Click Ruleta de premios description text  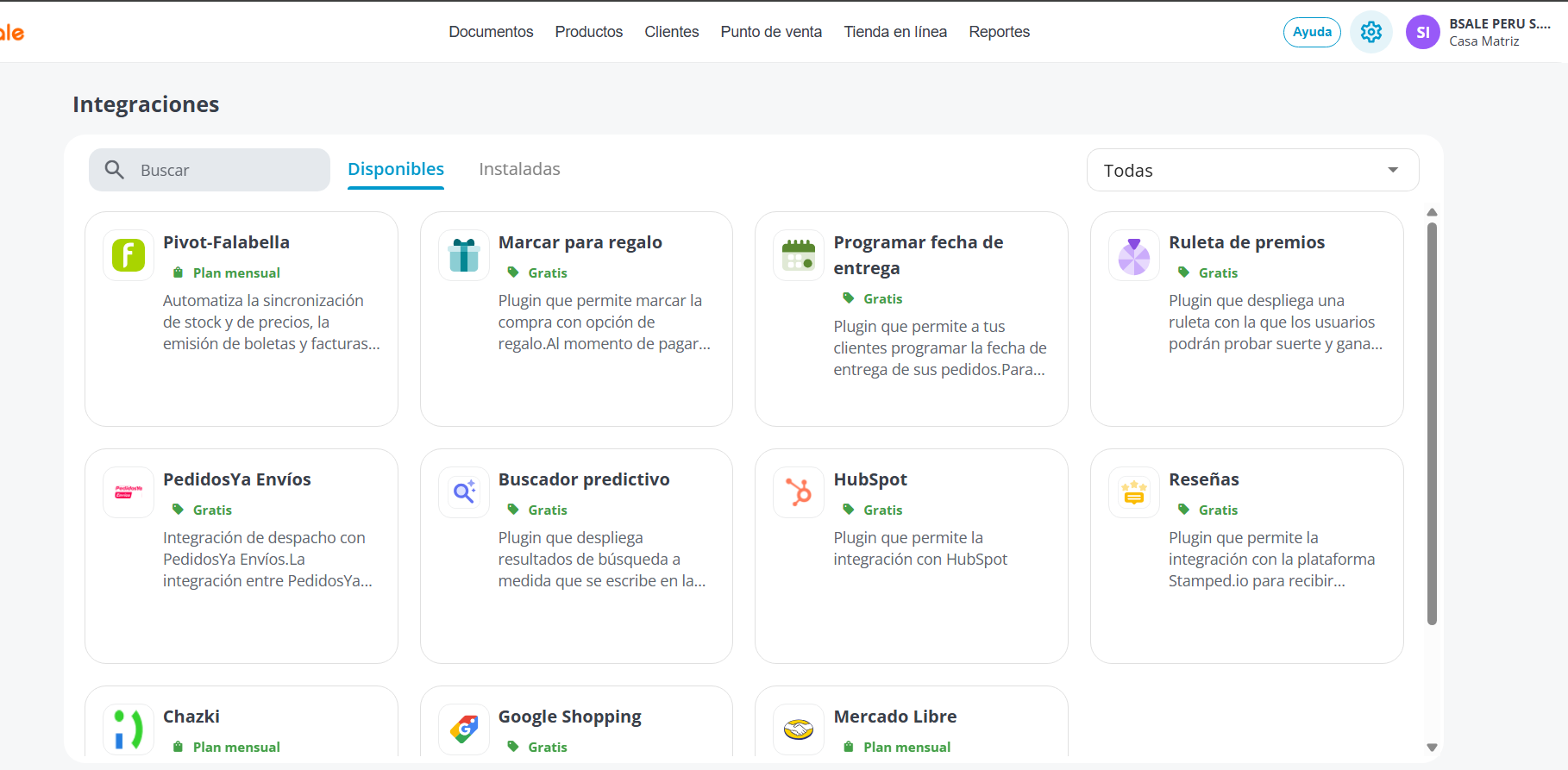[1276, 322]
